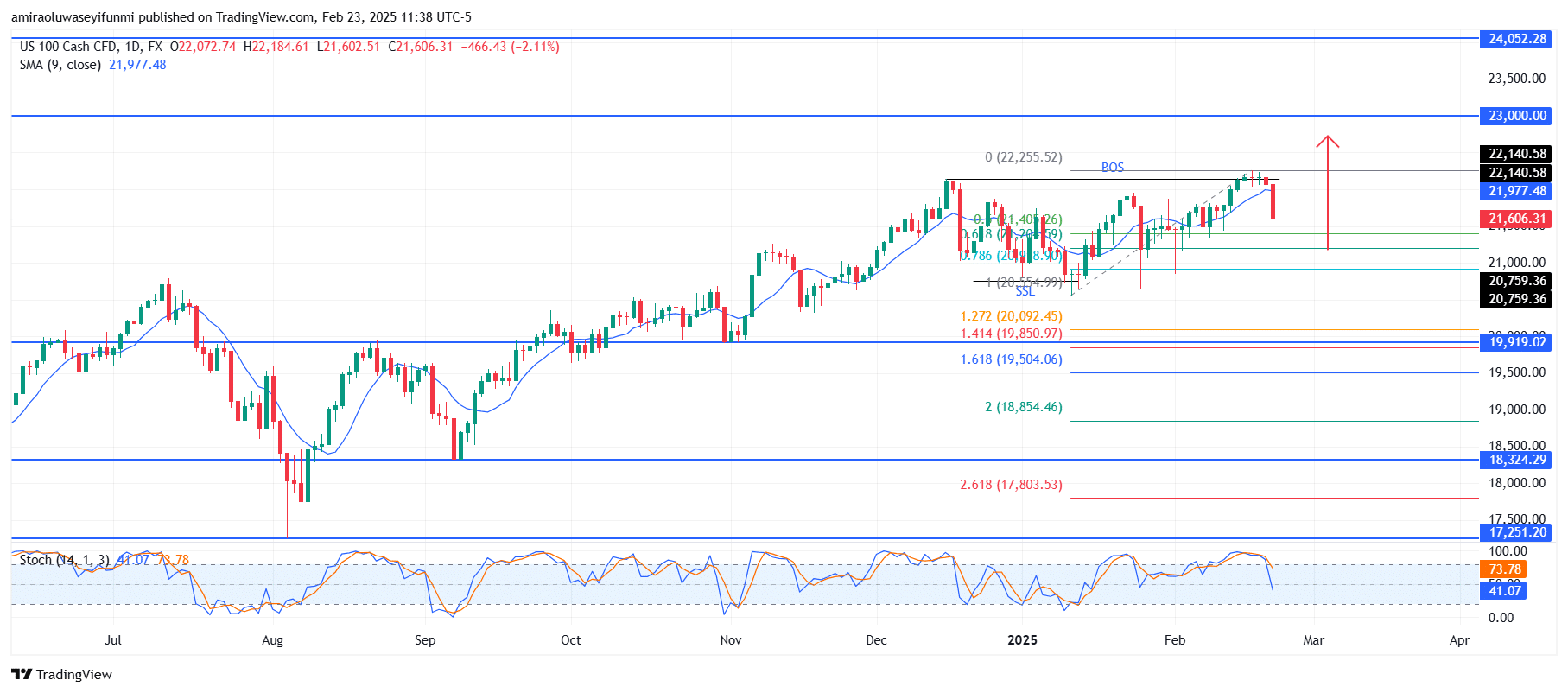The width and height of the screenshot is (1568, 693).
Task: Click the Apr label on time axis
Action: tap(1459, 640)
